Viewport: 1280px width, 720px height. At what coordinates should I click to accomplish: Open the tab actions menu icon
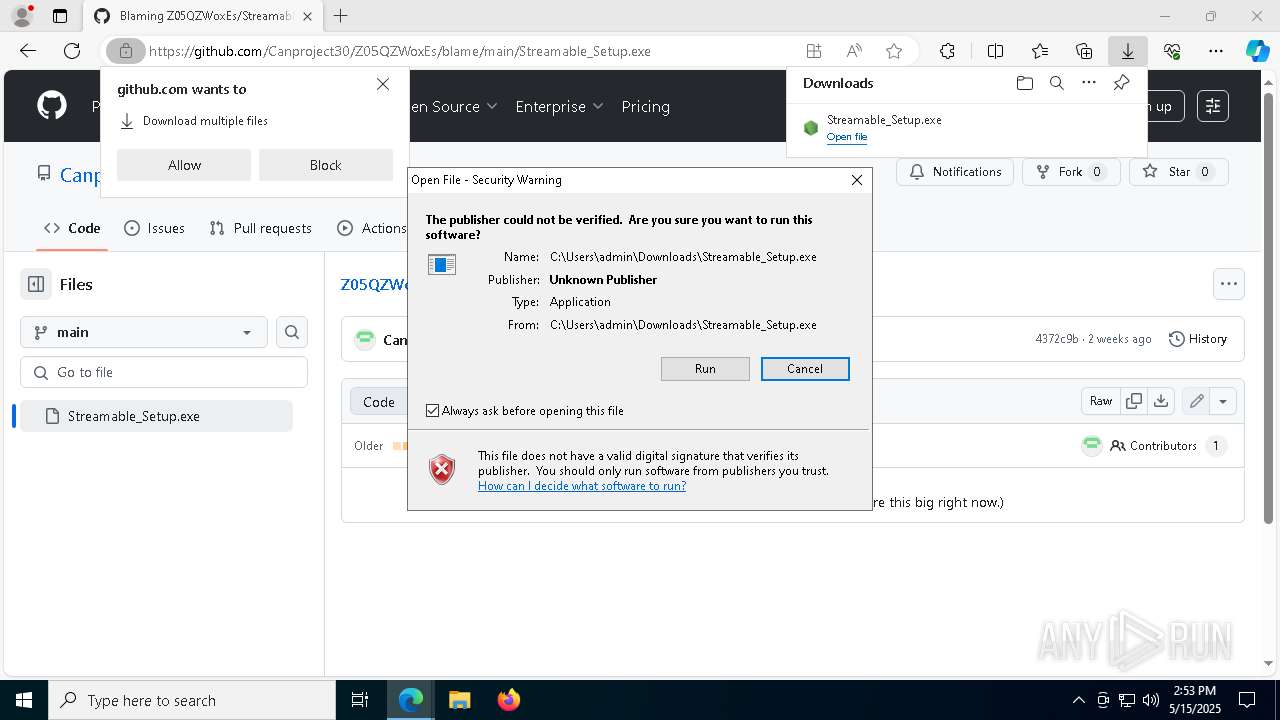coord(60,16)
